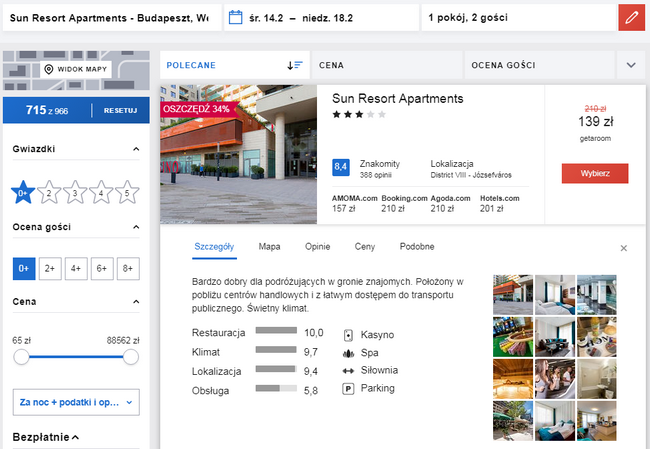Sort results by Polecane
650x449 pixels.
coord(235,65)
